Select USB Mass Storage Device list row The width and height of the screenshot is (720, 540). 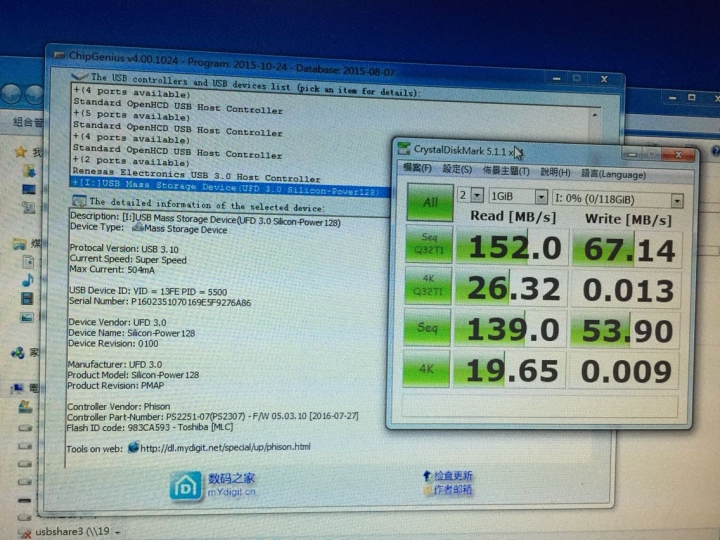pos(230,188)
